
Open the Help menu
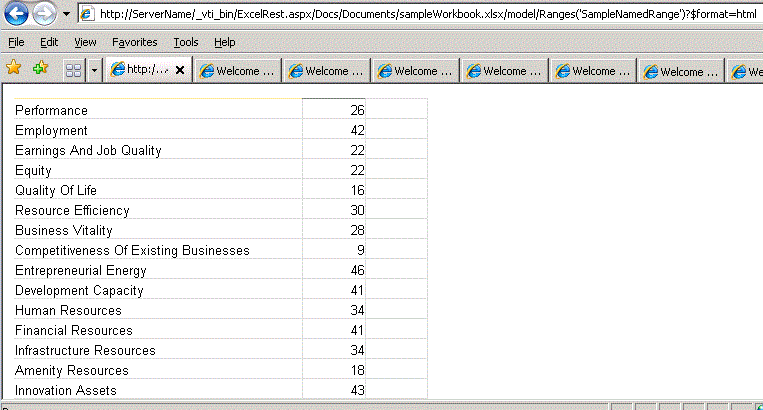click(224, 42)
